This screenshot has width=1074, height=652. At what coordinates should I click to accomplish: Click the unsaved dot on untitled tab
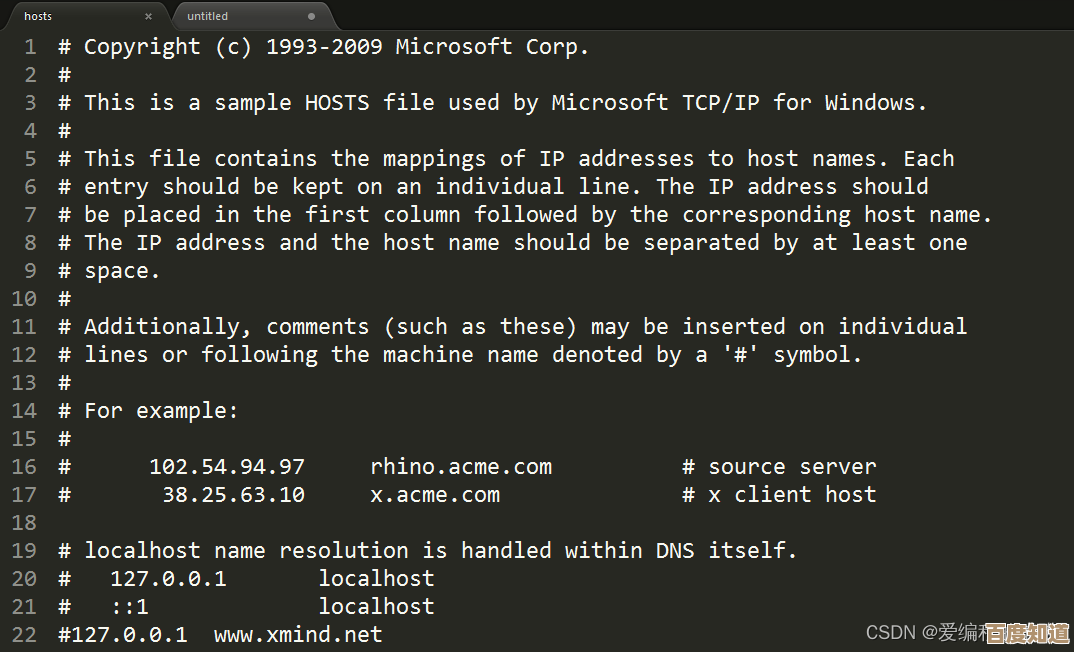point(312,16)
